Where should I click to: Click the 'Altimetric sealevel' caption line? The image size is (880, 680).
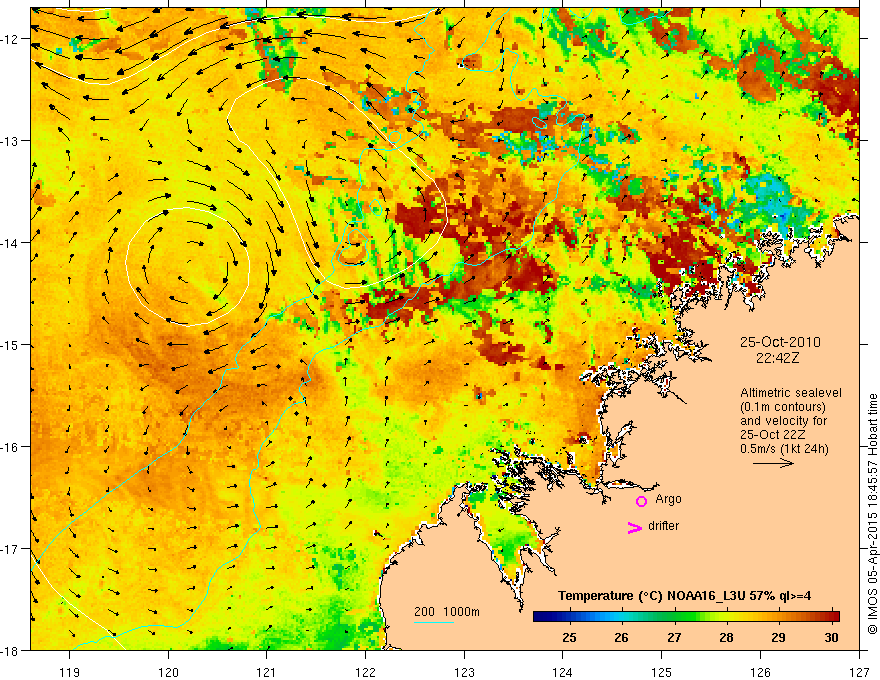coord(791,393)
